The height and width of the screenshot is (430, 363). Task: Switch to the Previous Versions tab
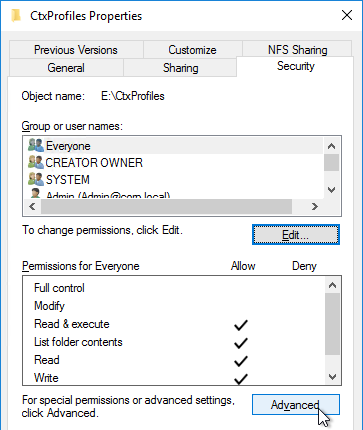(76, 50)
